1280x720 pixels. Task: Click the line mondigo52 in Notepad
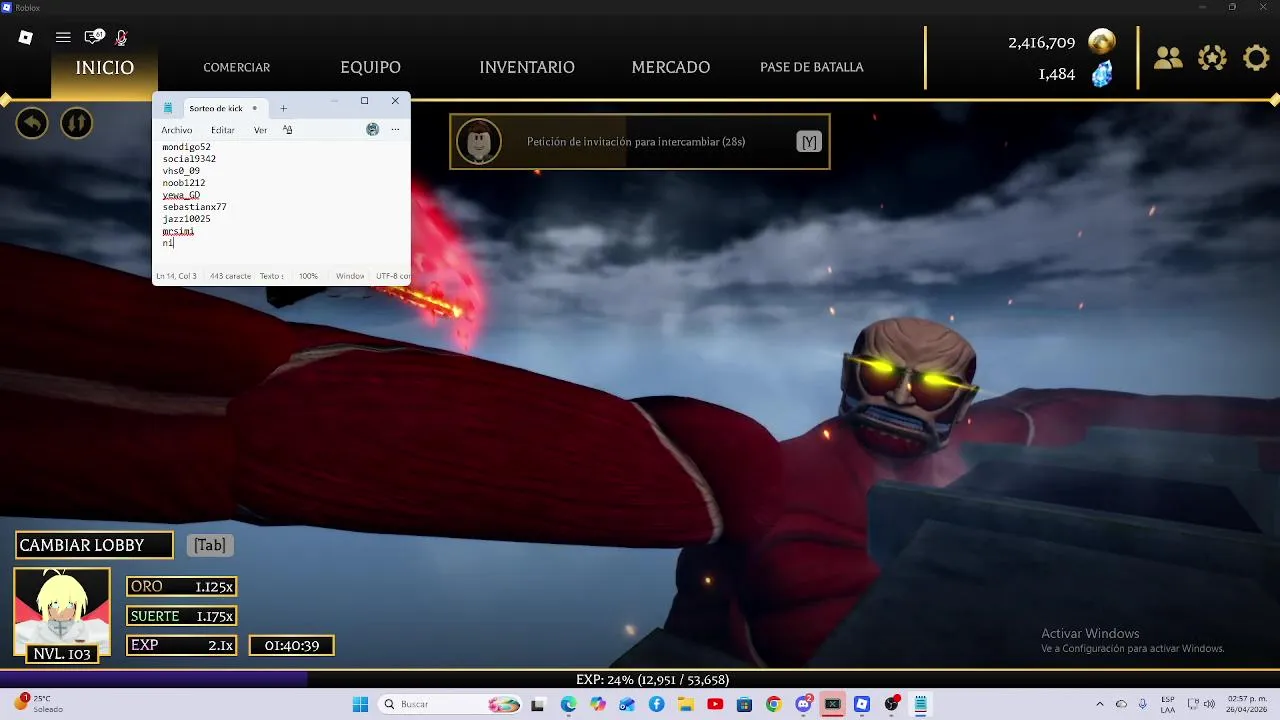pyautogui.click(x=186, y=147)
